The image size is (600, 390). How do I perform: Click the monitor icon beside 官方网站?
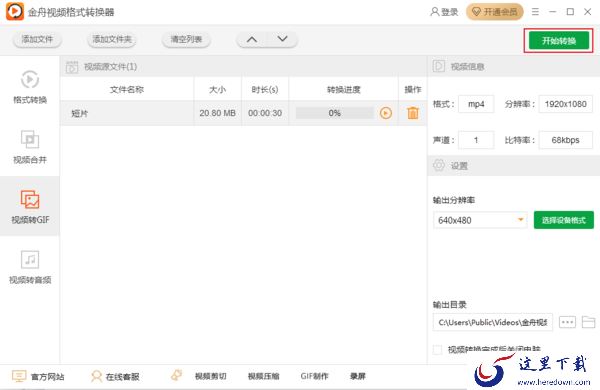tap(19, 376)
